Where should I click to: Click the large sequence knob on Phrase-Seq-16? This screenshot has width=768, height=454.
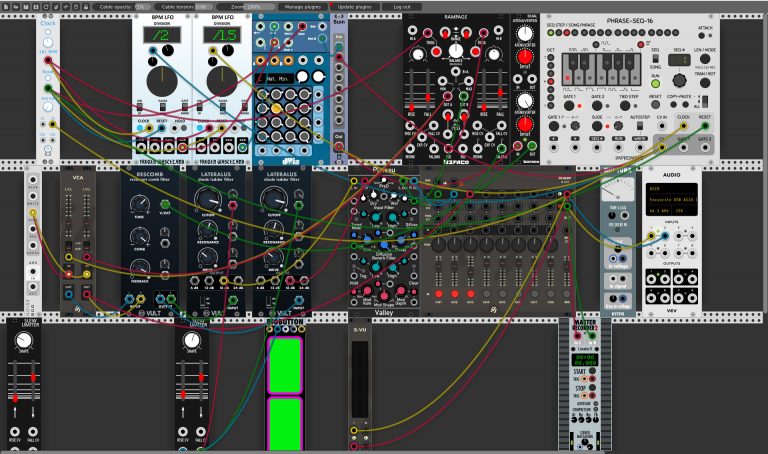tap(679, 80)
